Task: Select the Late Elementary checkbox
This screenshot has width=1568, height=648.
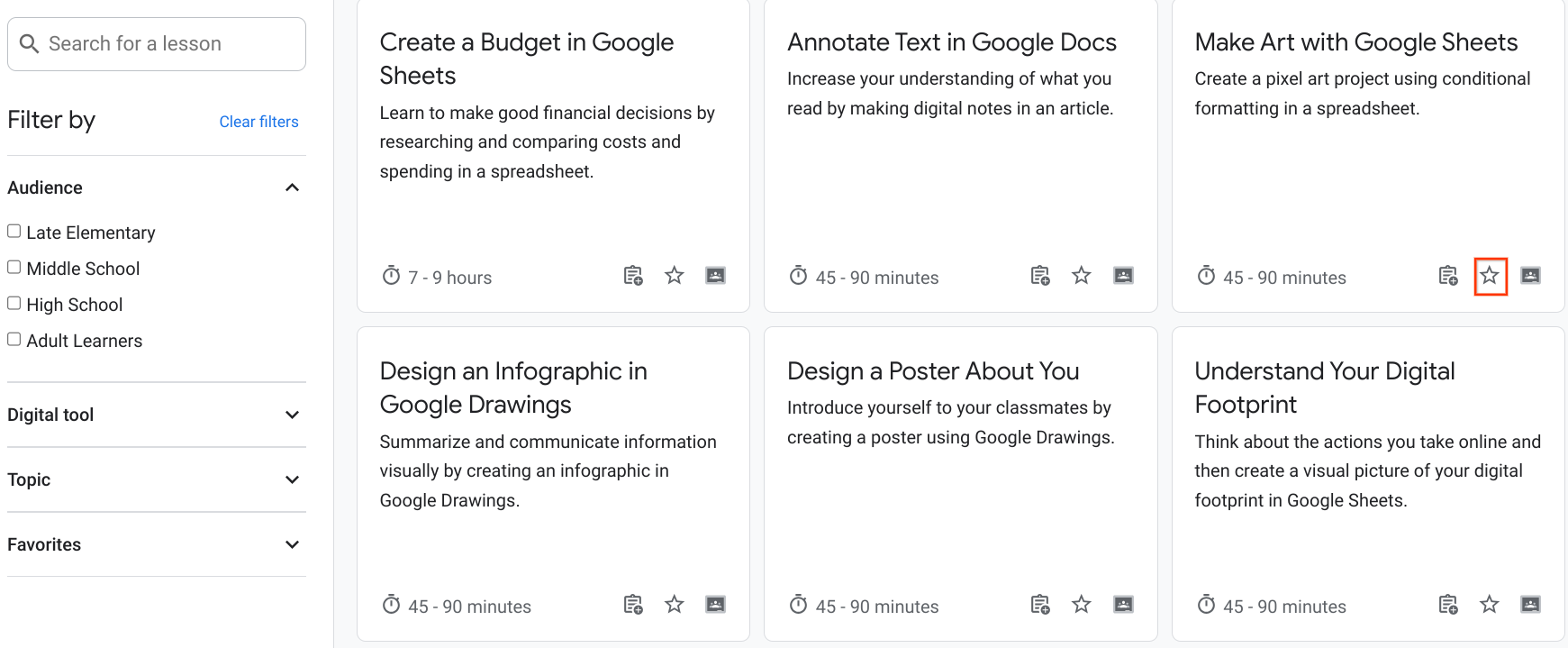Action: 14,230
